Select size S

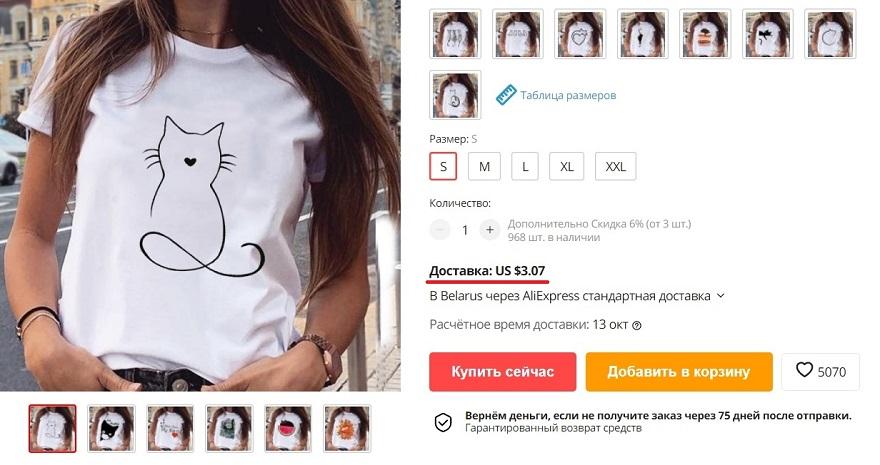click(443, 166)
